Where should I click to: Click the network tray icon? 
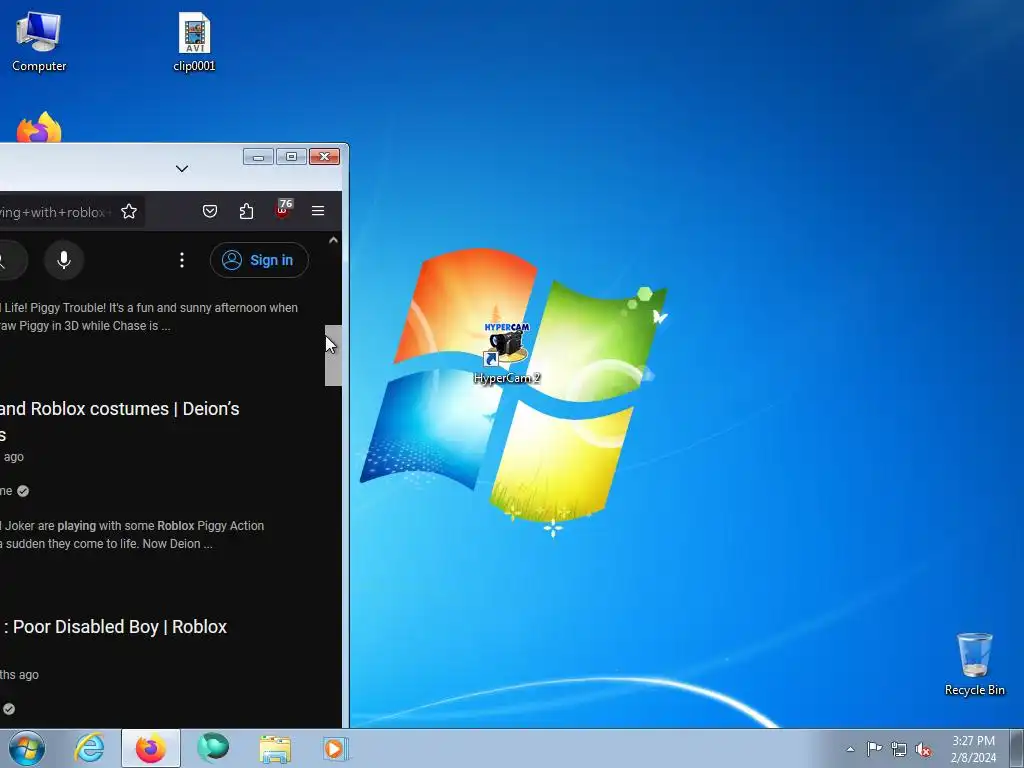click(x=899, y=749)
